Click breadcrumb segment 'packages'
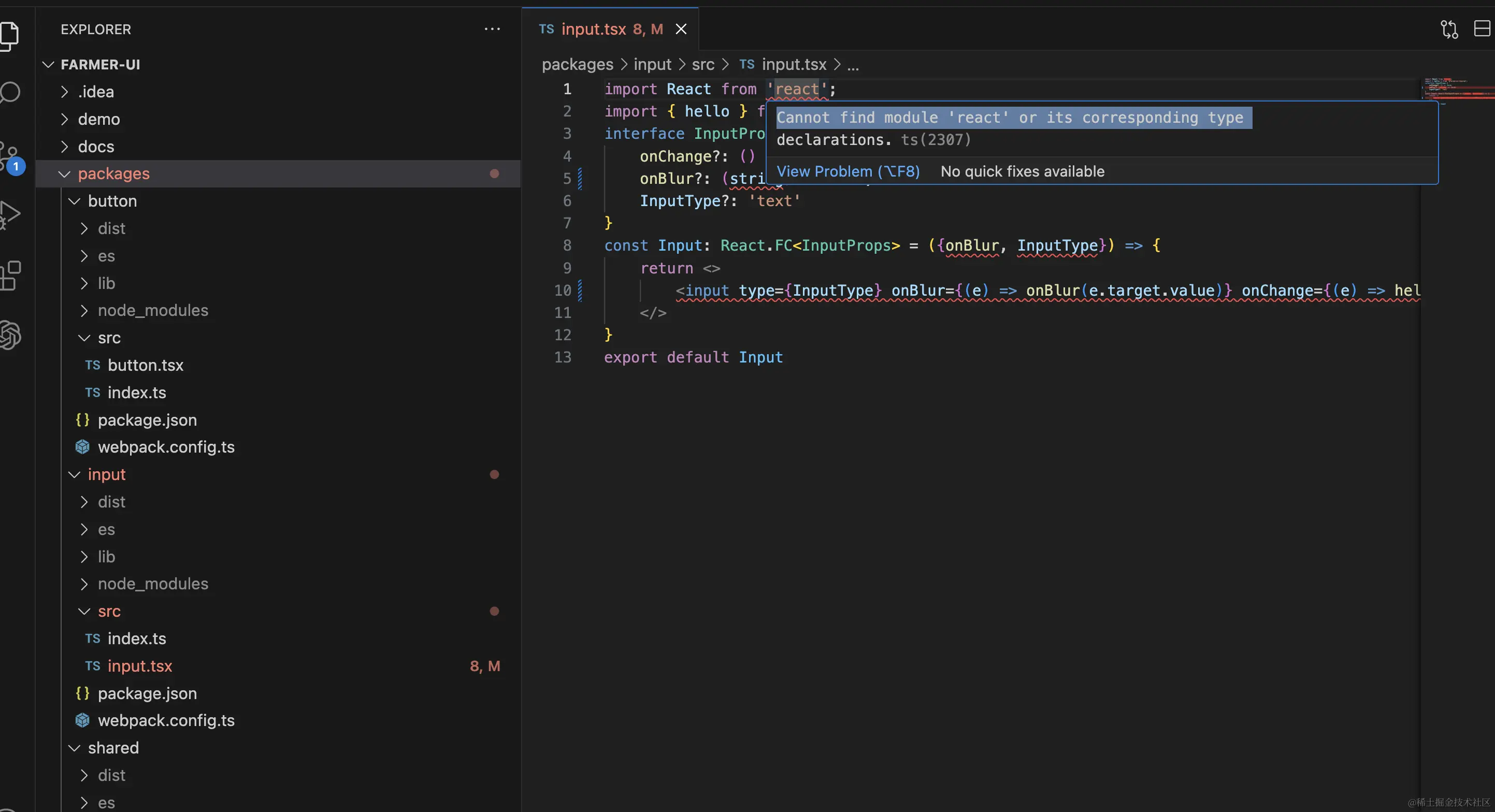The height and width of the screenshot is (812, 1495). 578,64
